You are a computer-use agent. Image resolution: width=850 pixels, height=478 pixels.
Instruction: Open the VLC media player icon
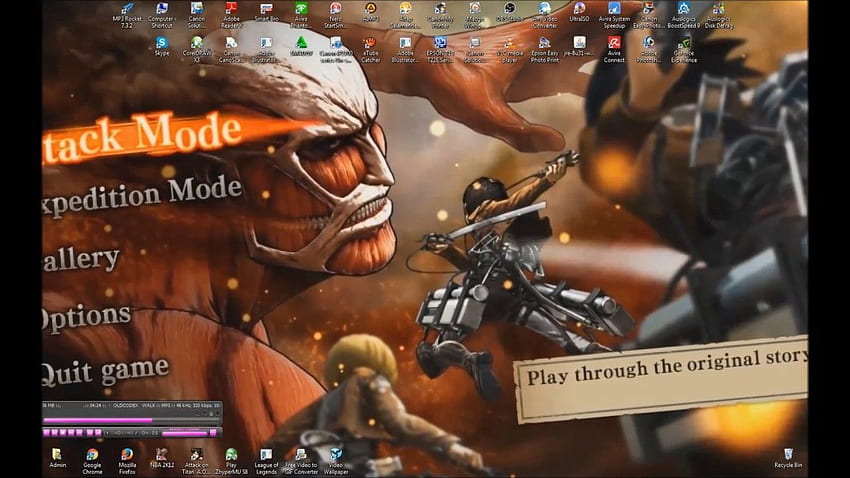point(509,49)
